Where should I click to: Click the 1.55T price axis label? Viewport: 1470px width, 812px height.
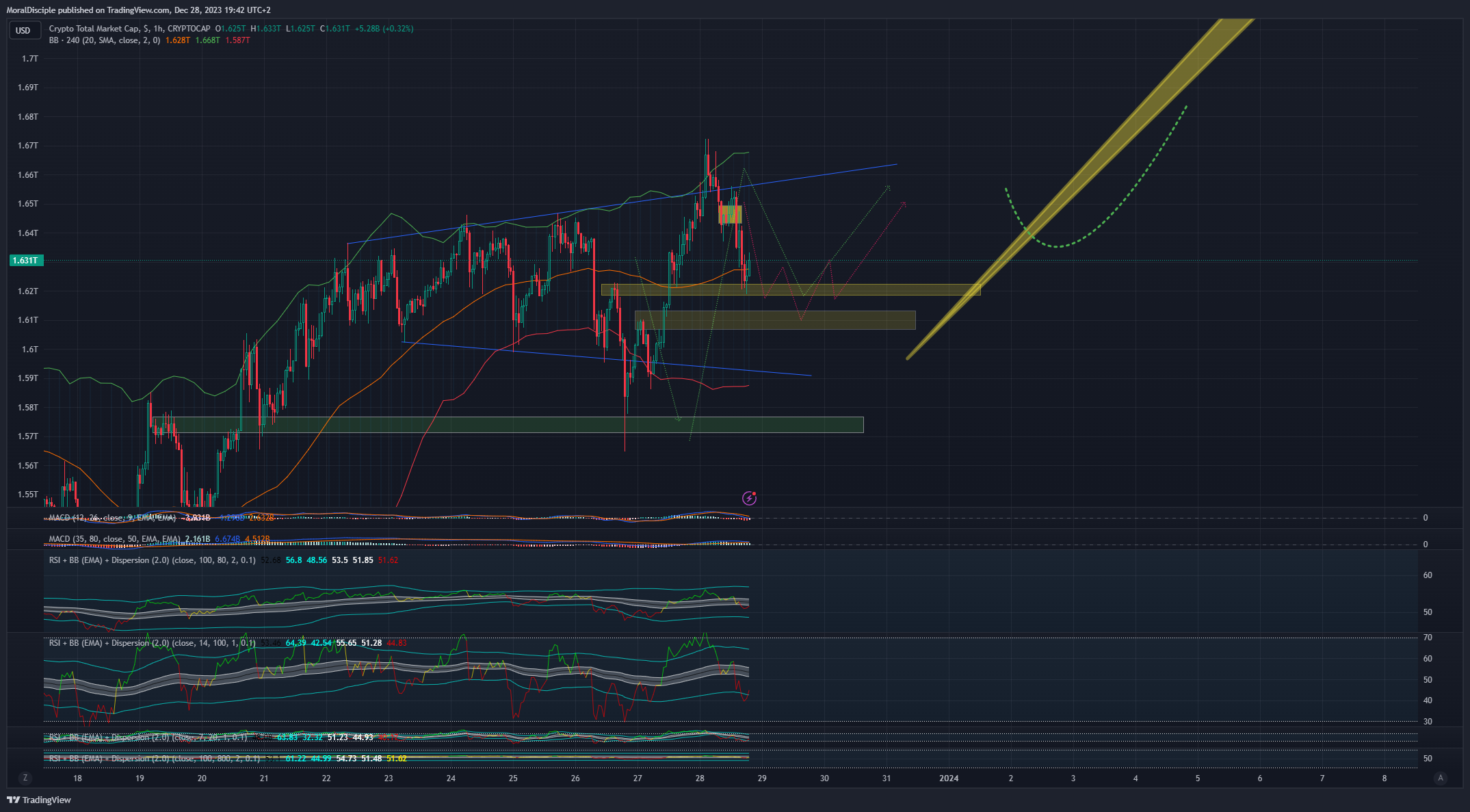(28, 495)
